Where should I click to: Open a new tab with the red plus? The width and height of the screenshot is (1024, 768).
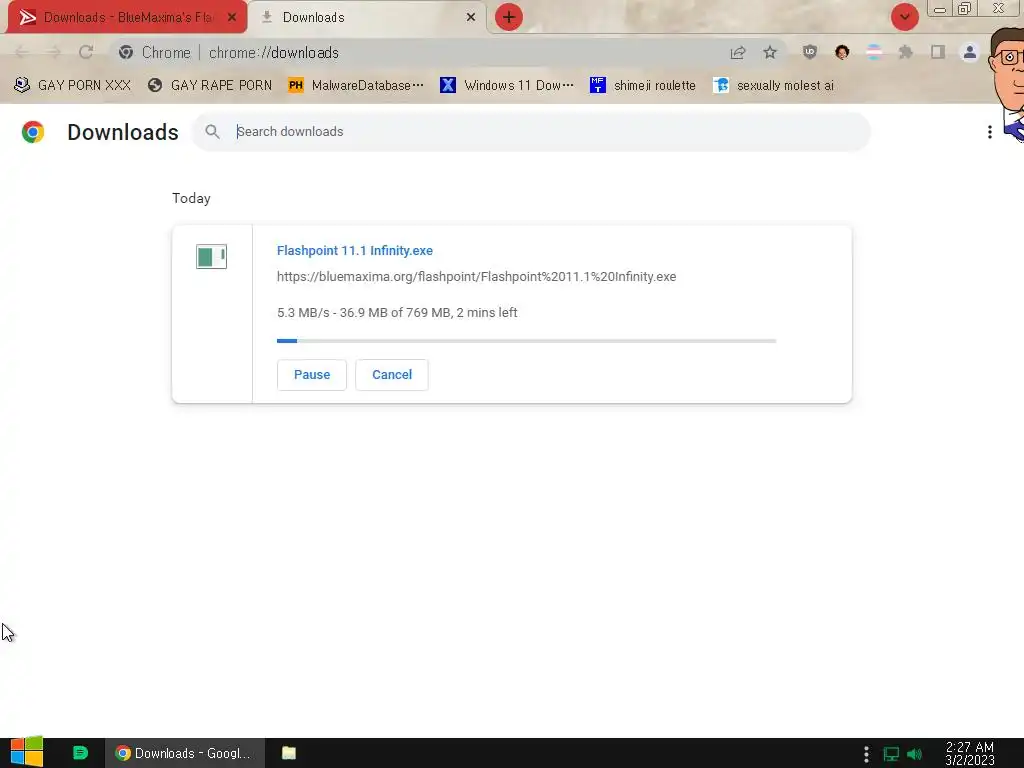tap(509, 17)
